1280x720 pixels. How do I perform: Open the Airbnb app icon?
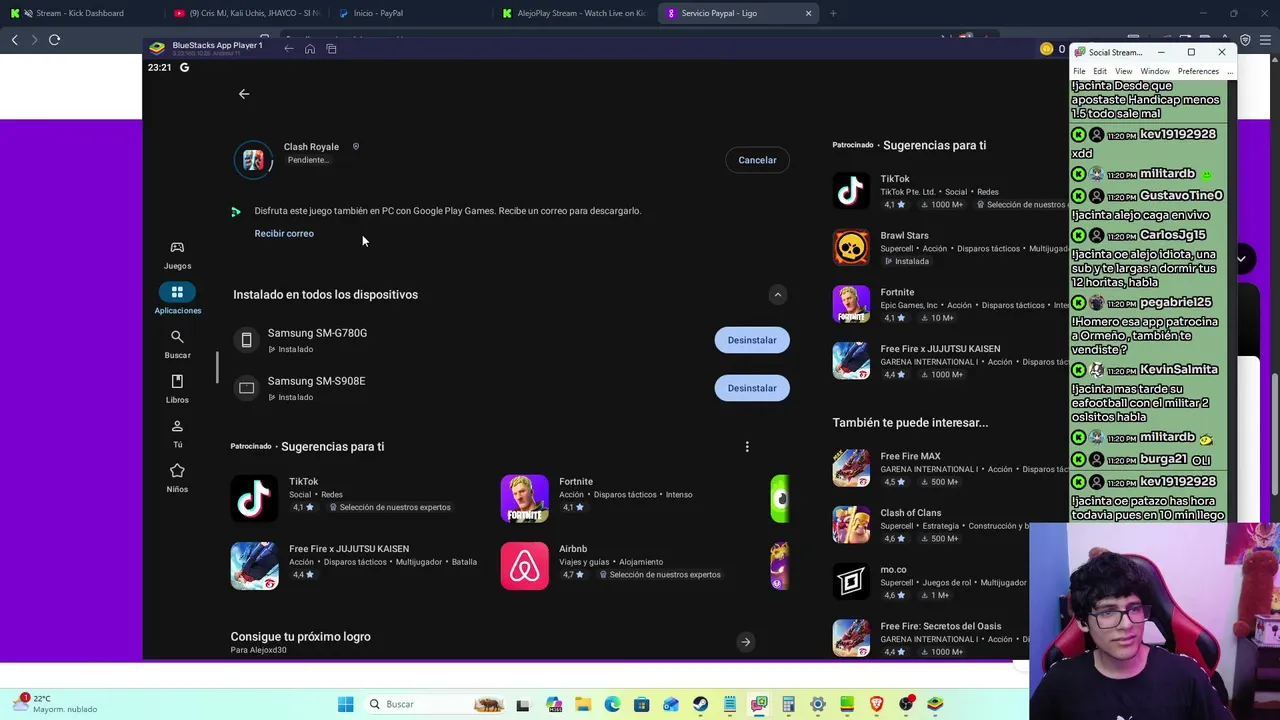[x=524, y=566]
